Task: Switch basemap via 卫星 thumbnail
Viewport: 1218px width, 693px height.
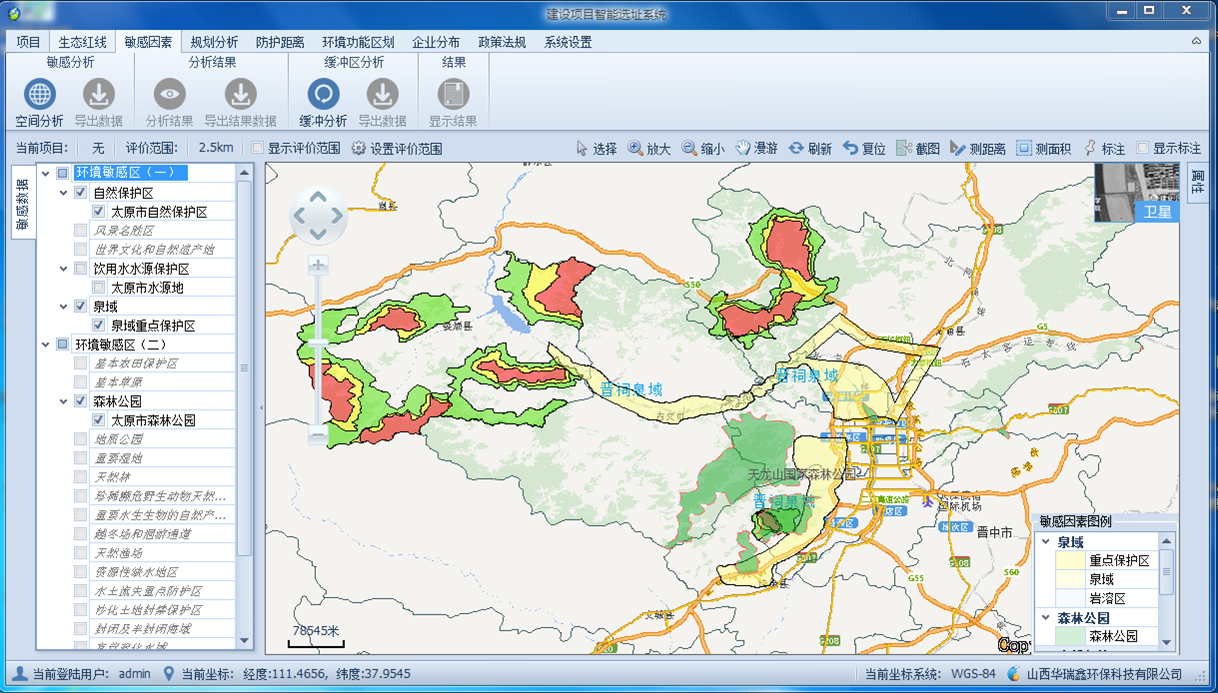Action: [x=1136, y=192]
